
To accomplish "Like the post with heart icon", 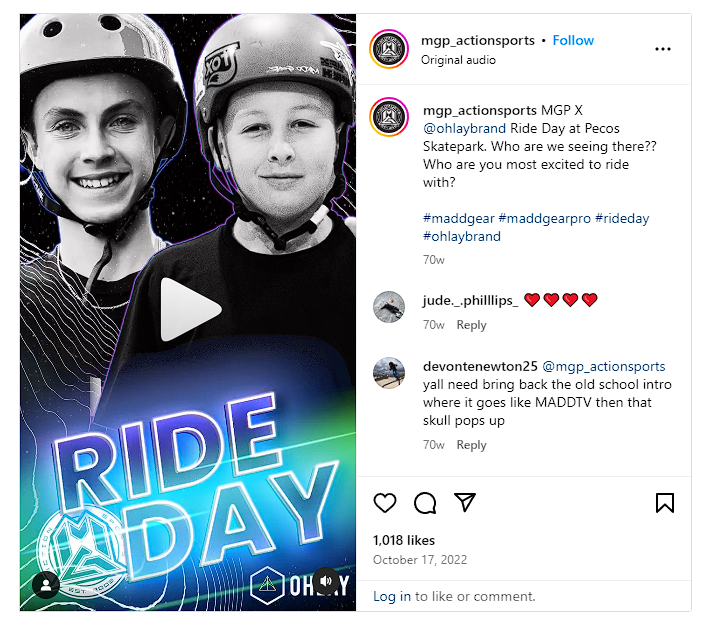I will tap(385, 503).
